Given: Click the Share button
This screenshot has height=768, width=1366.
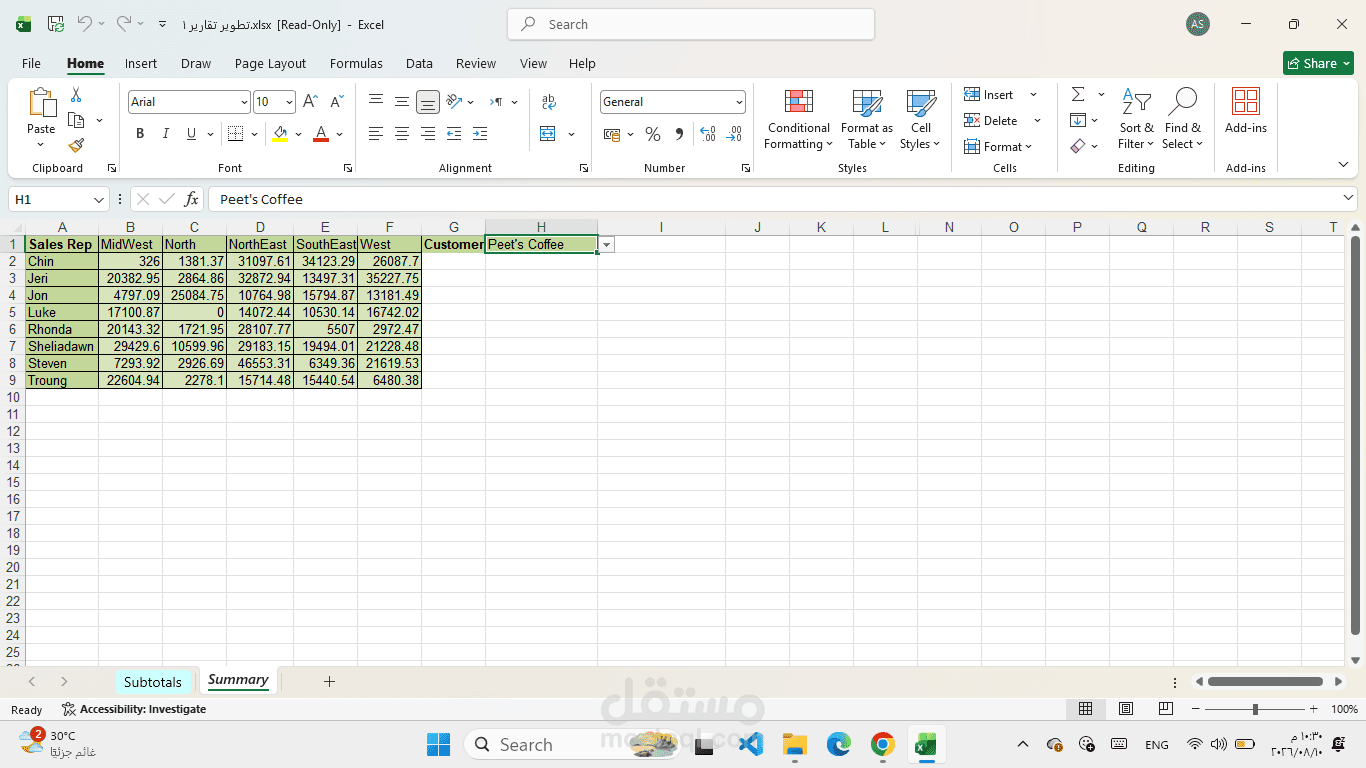Looking at the screenshot, I should tap(1318, 63).
